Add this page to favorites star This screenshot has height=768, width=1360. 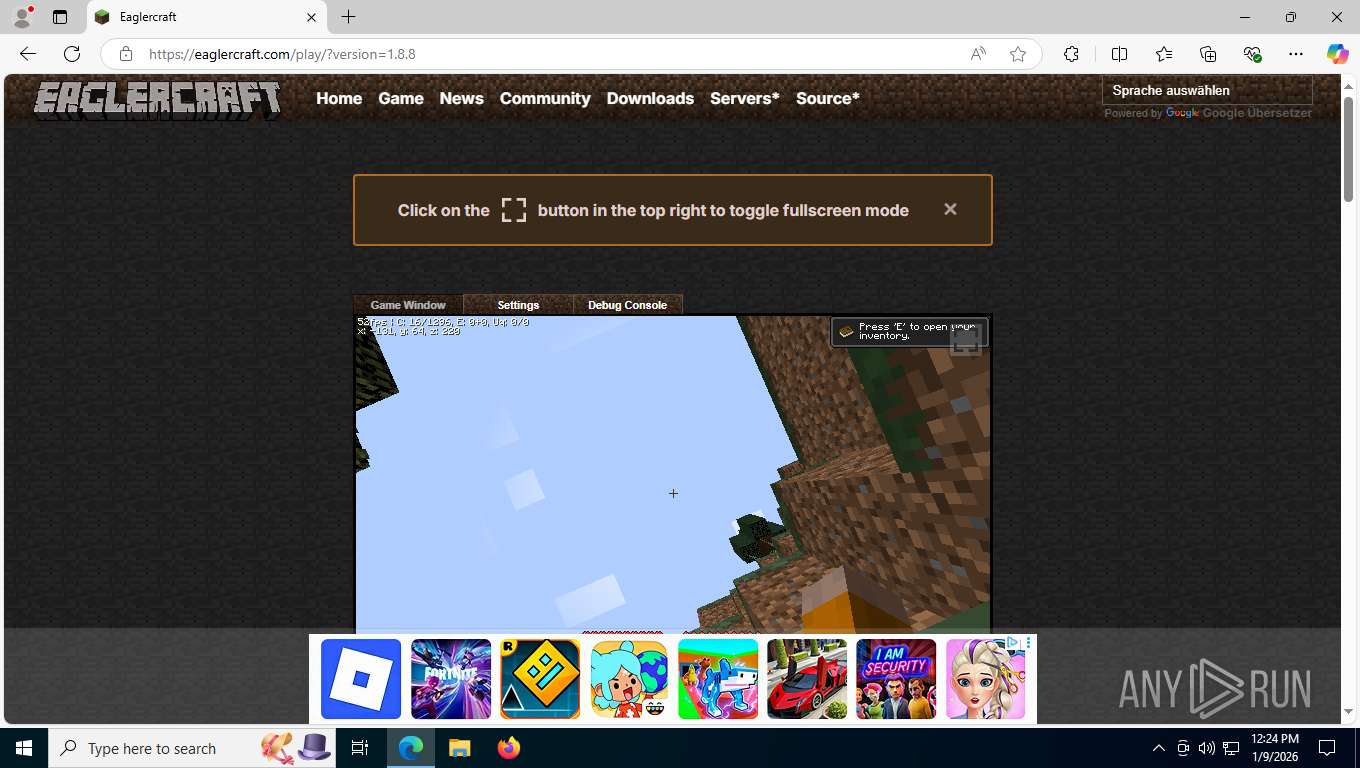tap(1018, 54)
